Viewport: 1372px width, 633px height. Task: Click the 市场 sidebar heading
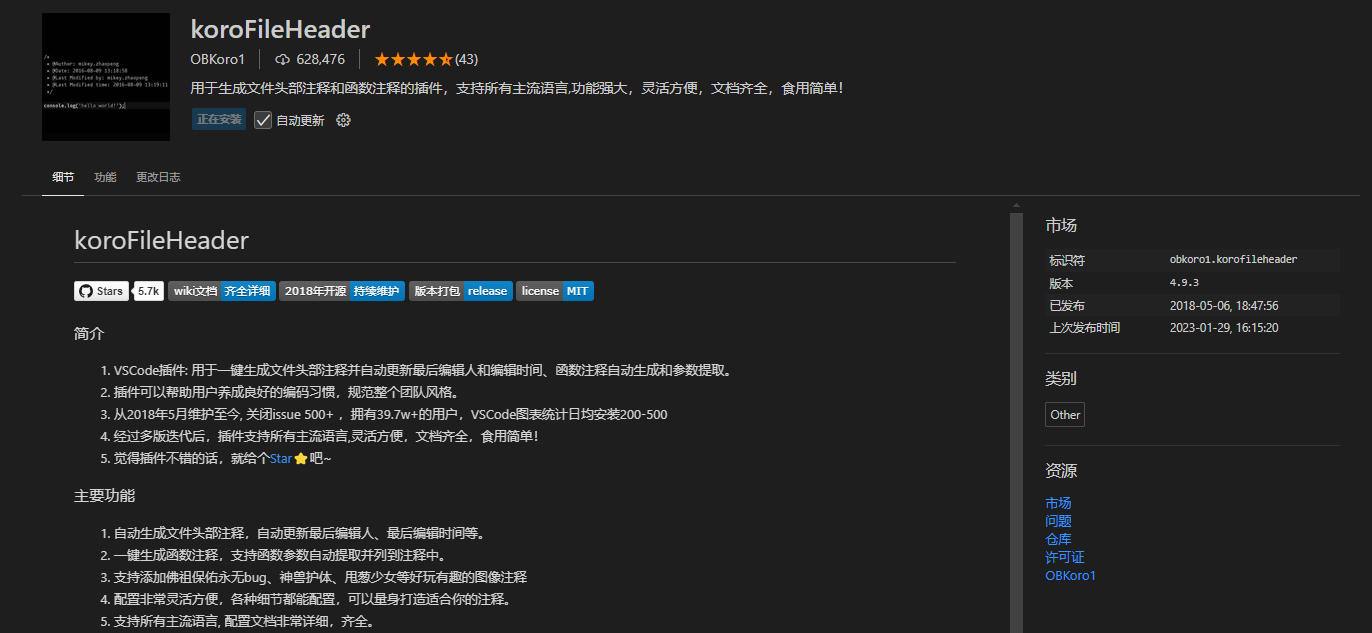(x=1061, y=225)
